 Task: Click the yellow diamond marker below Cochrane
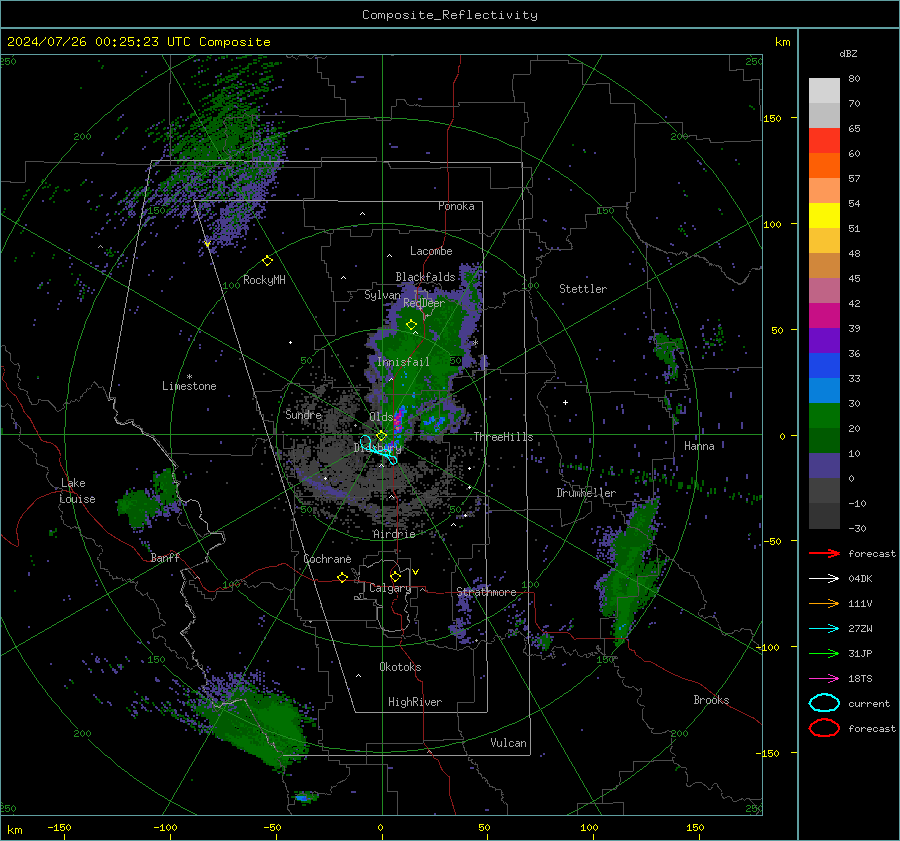342,578
